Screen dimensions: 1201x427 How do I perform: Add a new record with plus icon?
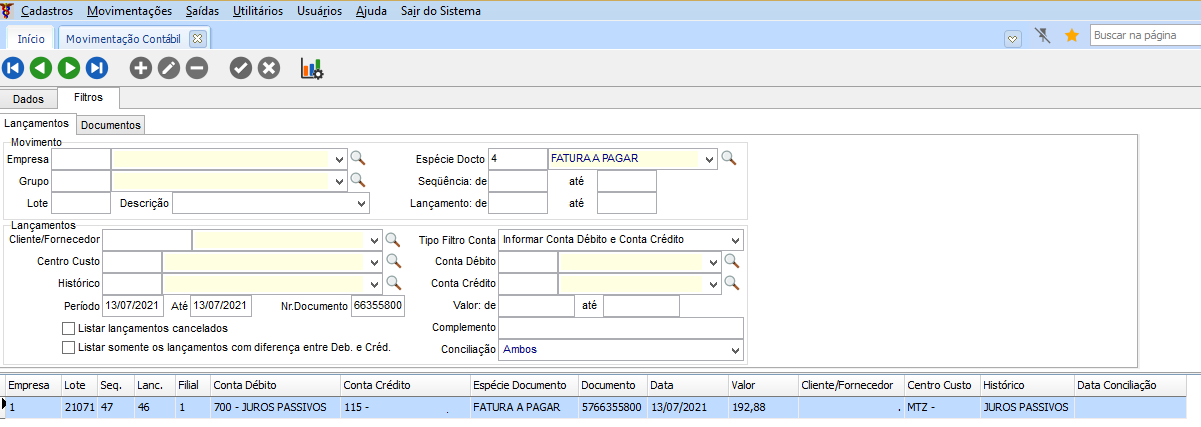(141, 68)
